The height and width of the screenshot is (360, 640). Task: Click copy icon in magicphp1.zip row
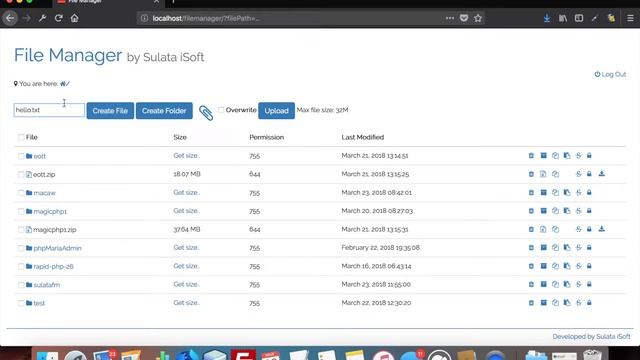point(555,229)
